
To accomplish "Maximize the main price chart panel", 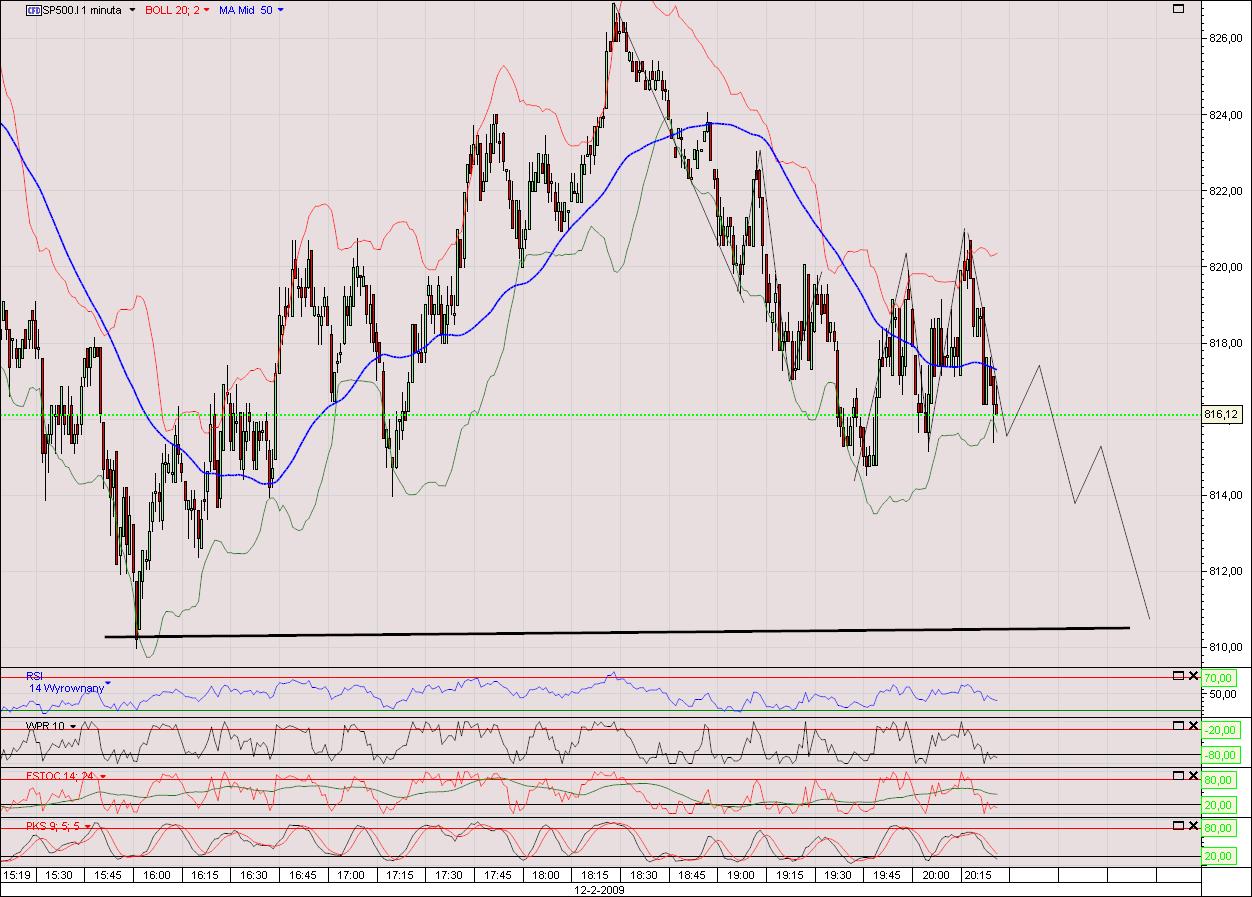I will pos(1177,8).
